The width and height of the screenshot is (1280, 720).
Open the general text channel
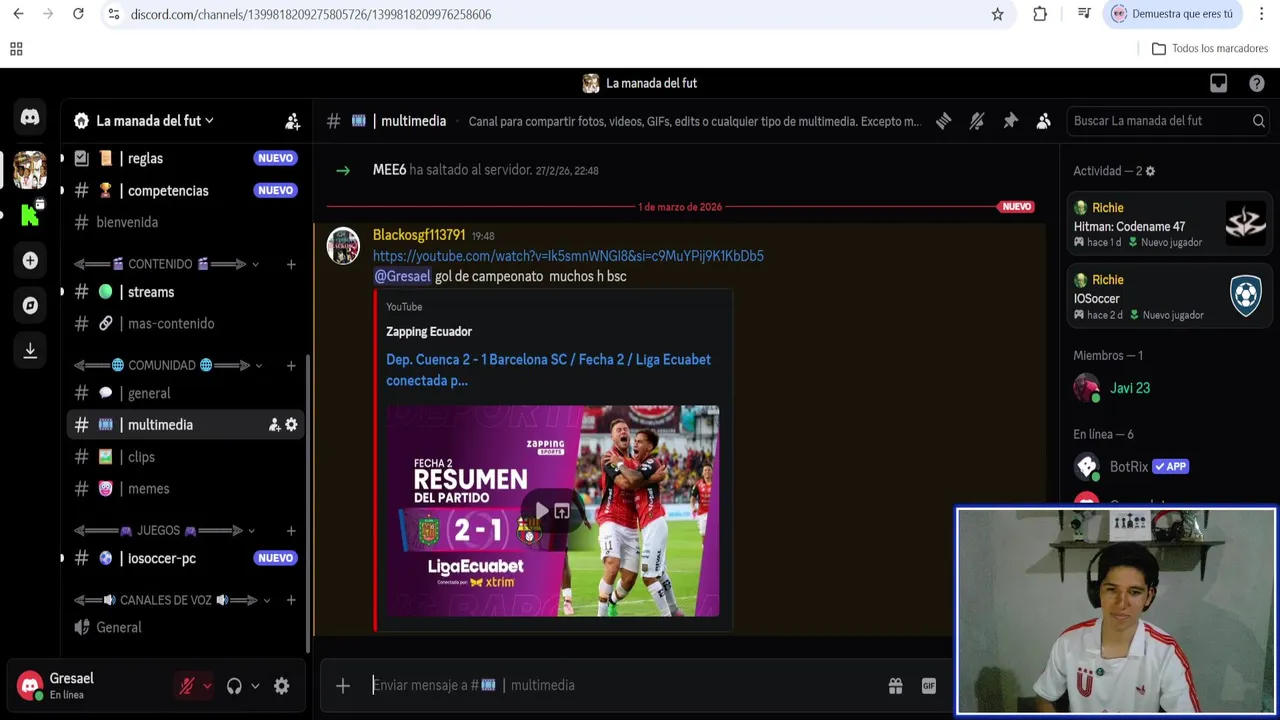(x=186, y=393)
